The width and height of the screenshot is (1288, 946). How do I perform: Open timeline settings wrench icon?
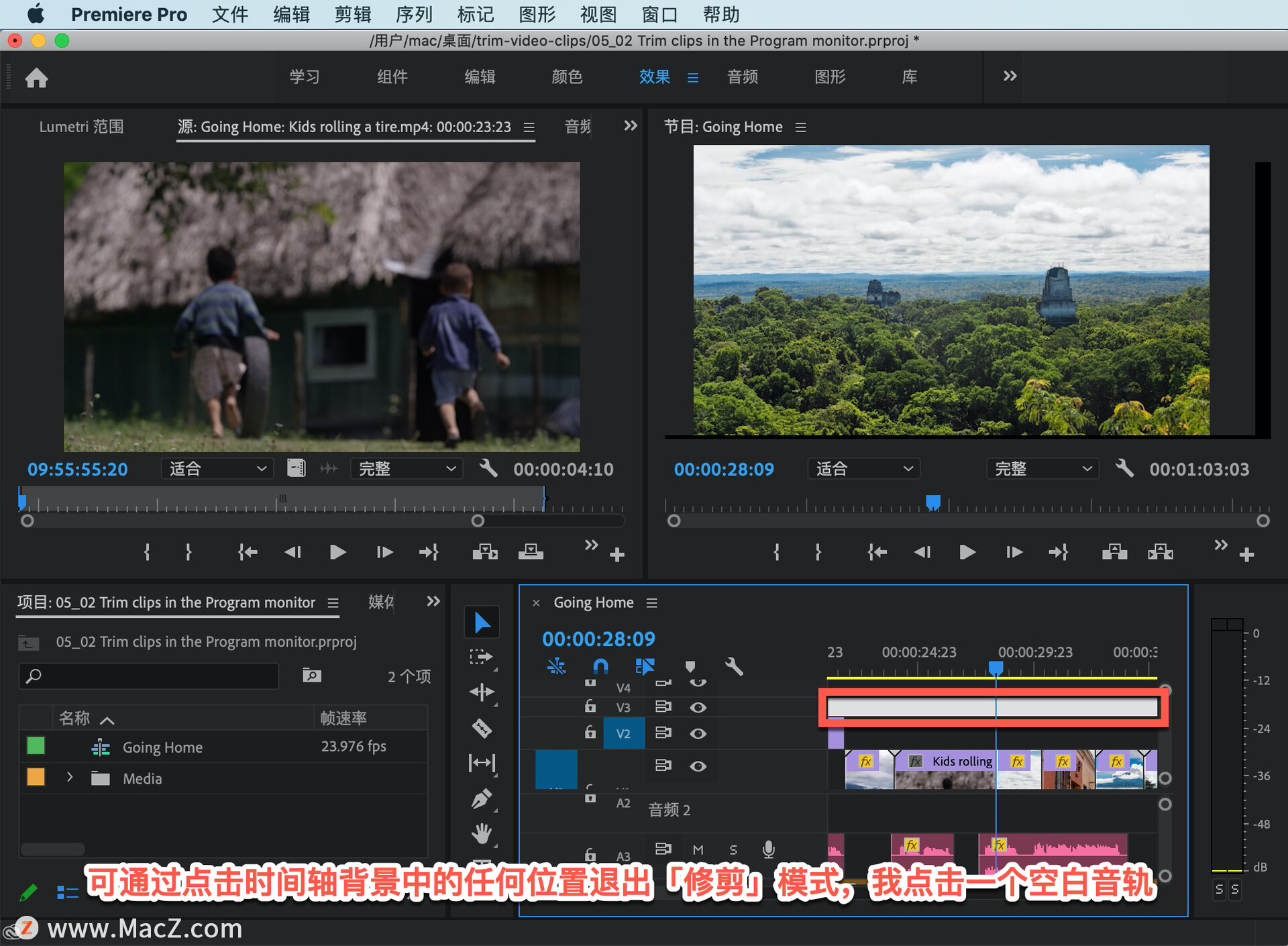point(734,666)
